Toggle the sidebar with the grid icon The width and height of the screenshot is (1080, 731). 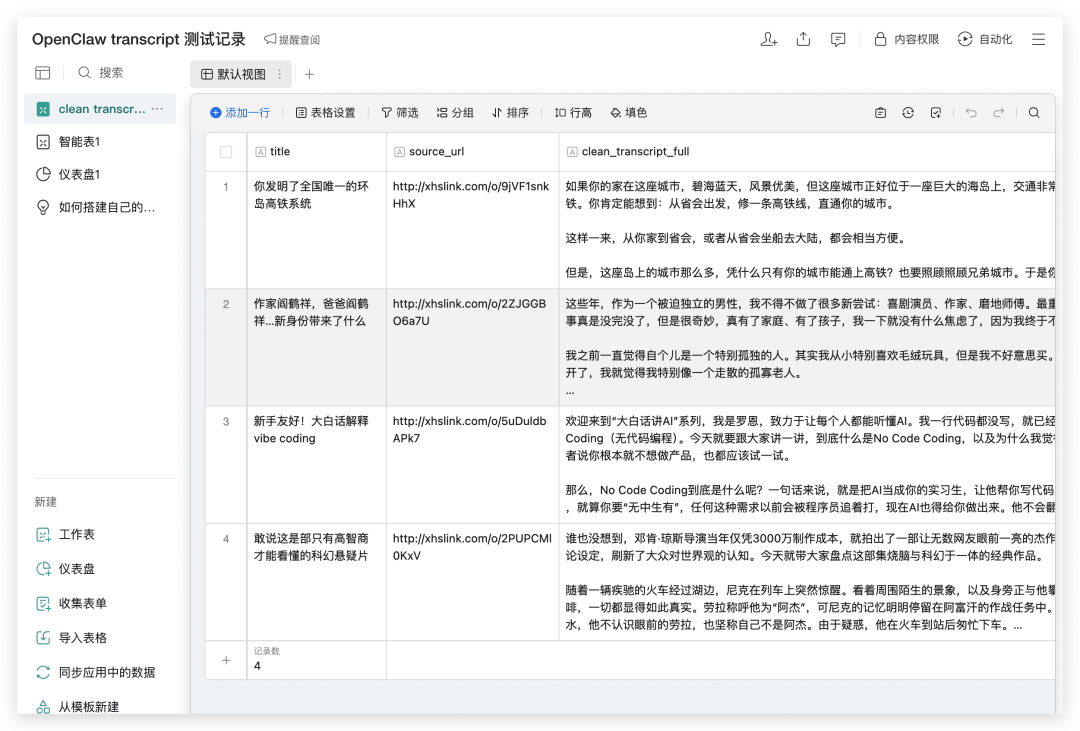42,72
